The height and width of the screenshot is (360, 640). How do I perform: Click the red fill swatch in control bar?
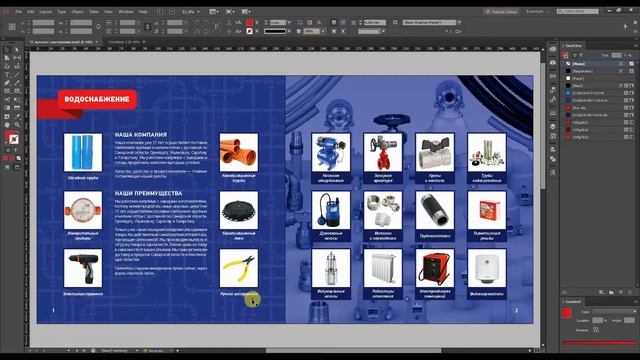pos(249,22)
